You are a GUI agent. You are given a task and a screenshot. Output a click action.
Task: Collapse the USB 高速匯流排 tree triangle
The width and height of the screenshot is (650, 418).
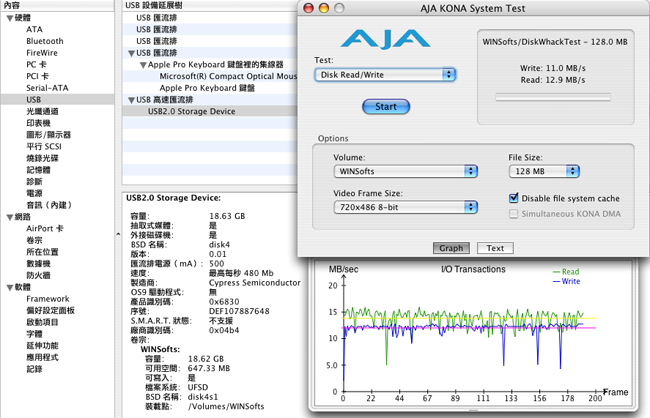pyautogui.click(x=131, y=100)
